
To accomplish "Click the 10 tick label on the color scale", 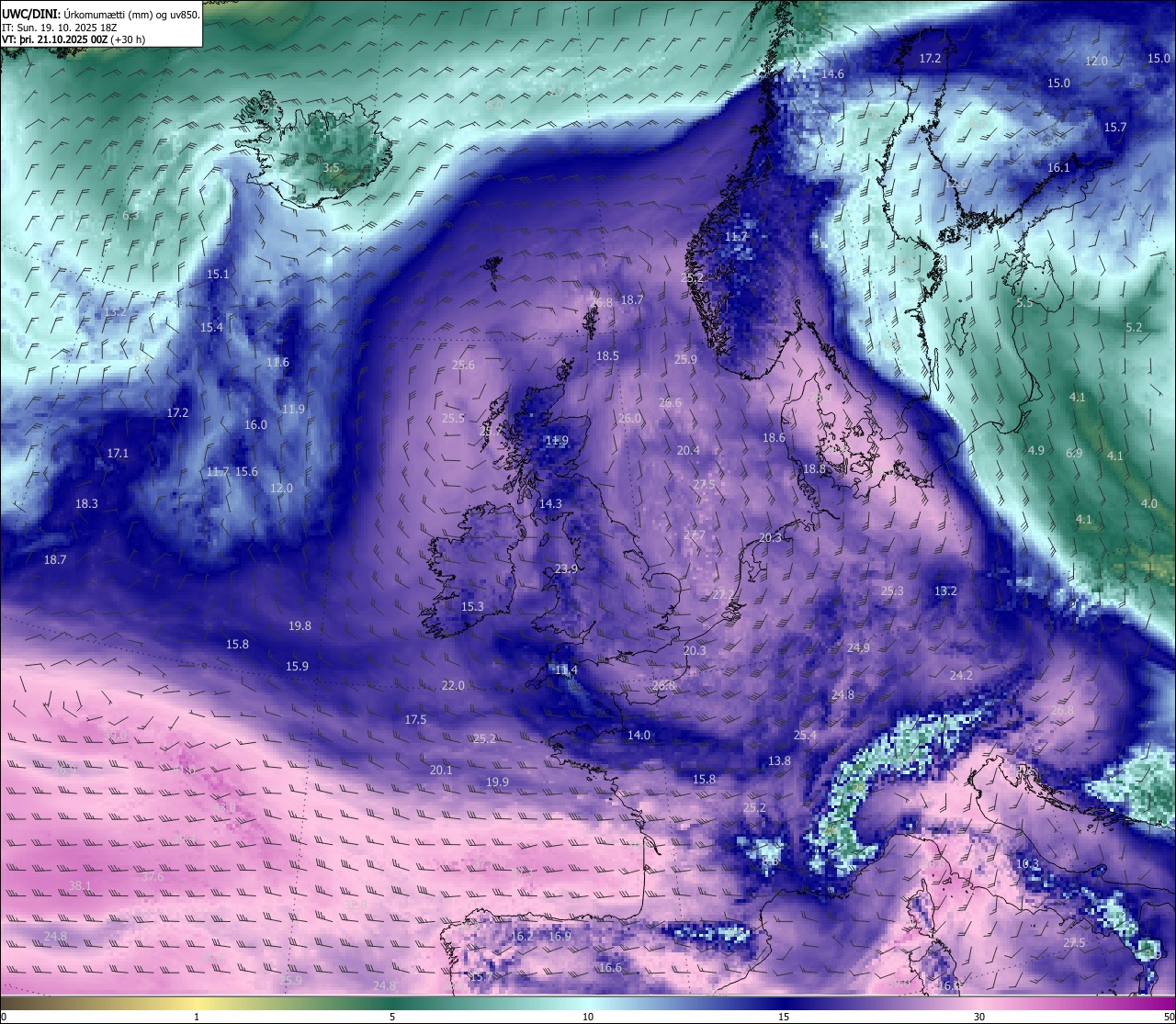I will pyautogui.click(x=588, y=1017).
